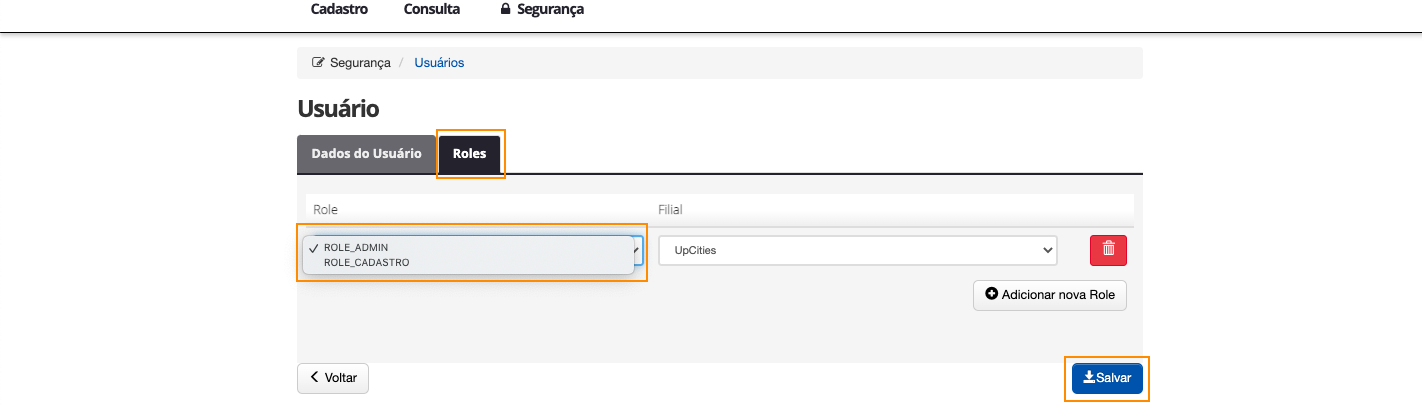Open the Consulta menu
1422x406 pixels.
click(432, 9)
